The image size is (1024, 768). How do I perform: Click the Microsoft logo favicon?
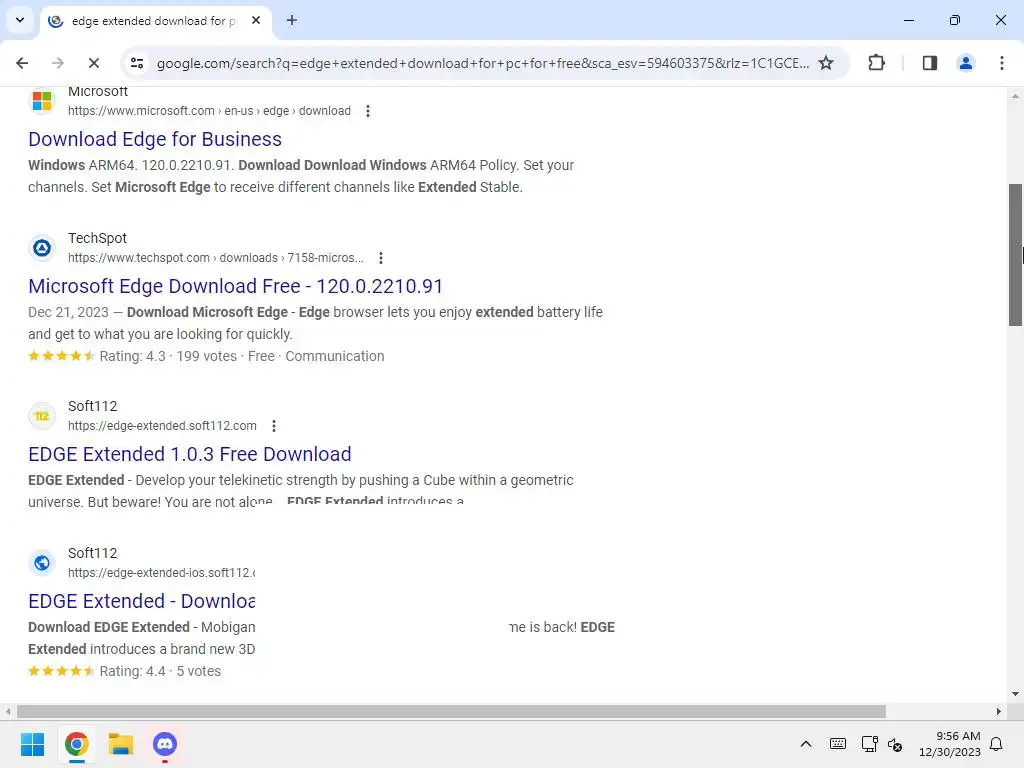tap(42, 101)
